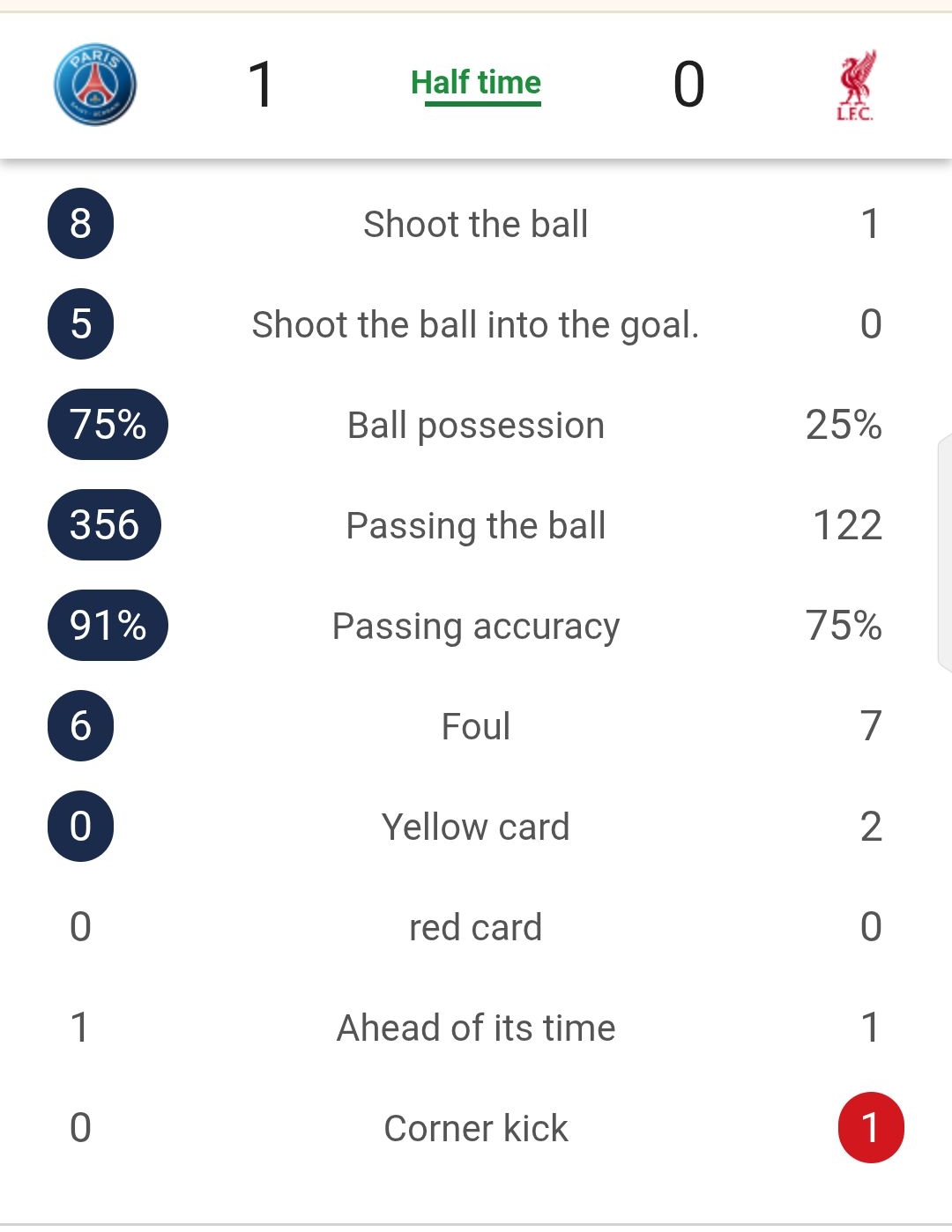The width and height of the screenshot is (952, 1232).
Task: Tap the Yellow card stat label
Action: coord(476,827)
